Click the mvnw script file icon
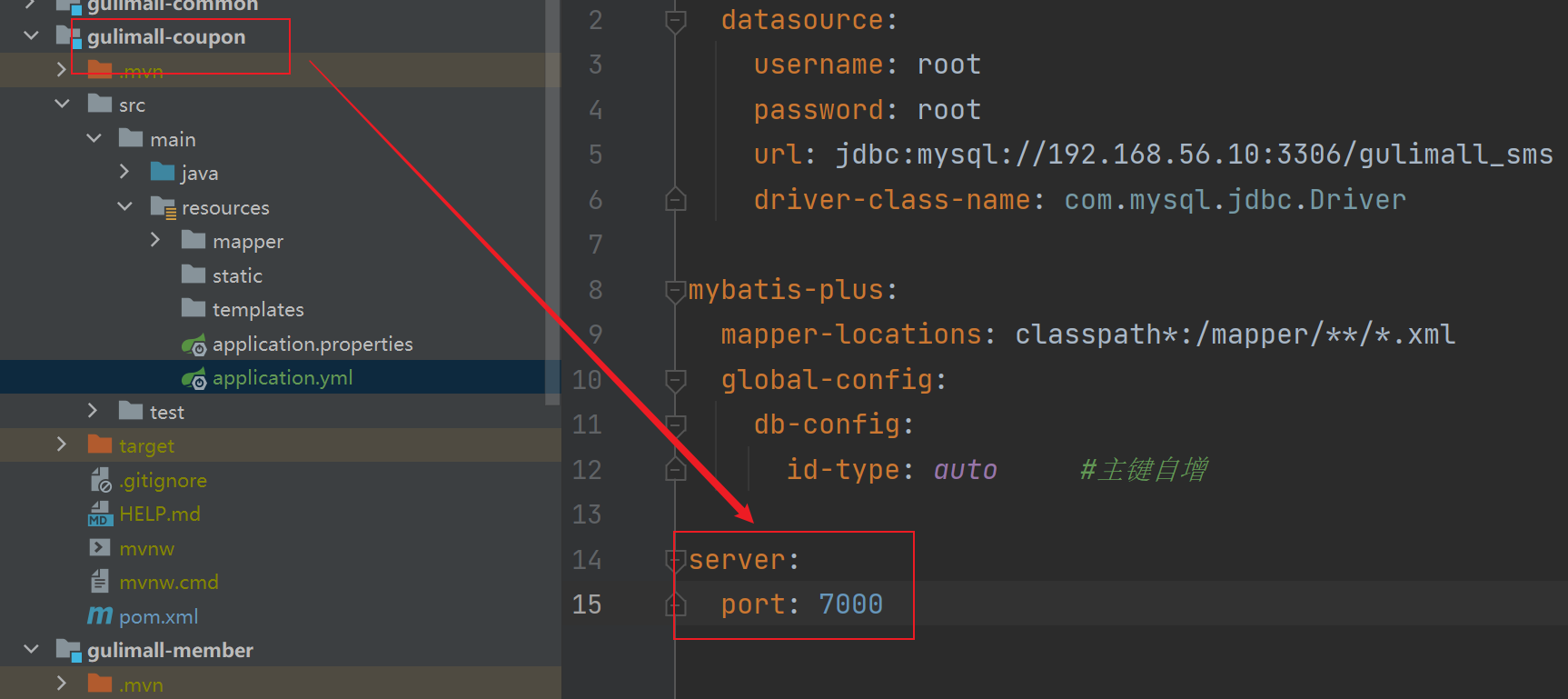This screenshot has width=1568, height=699. click(100, 547)
